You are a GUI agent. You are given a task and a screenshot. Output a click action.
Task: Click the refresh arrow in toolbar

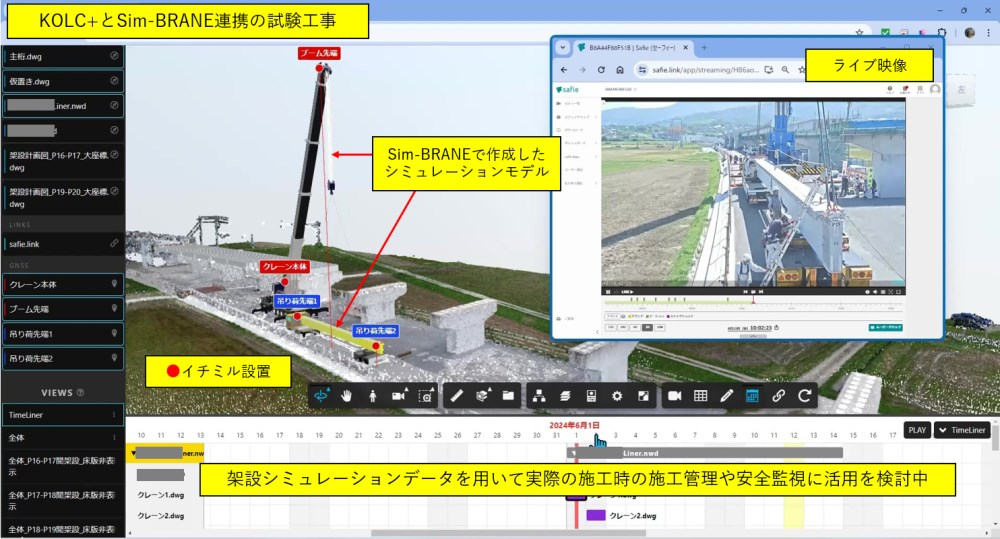point(805,396)
